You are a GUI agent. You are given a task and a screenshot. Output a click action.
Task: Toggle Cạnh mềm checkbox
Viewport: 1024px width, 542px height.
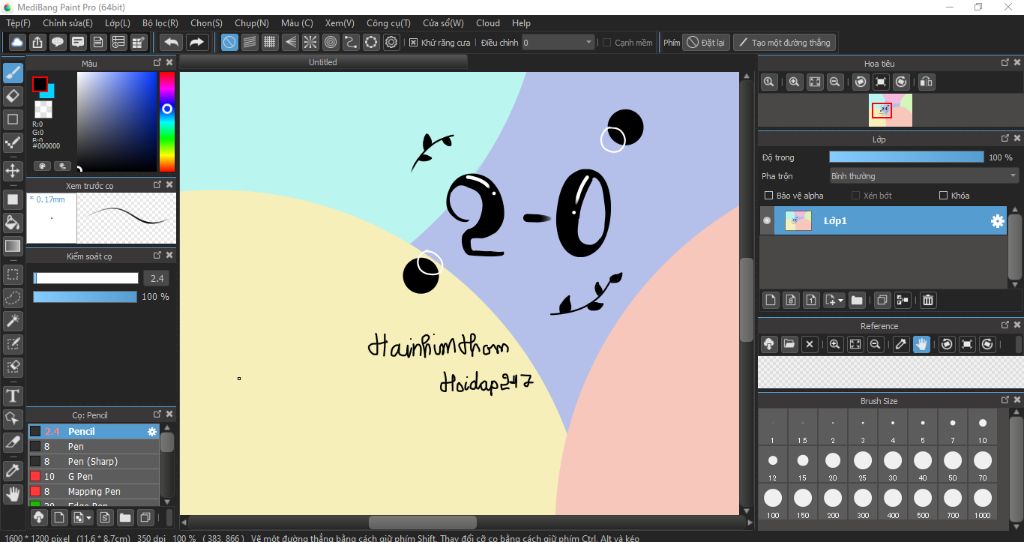pos(607,42)
